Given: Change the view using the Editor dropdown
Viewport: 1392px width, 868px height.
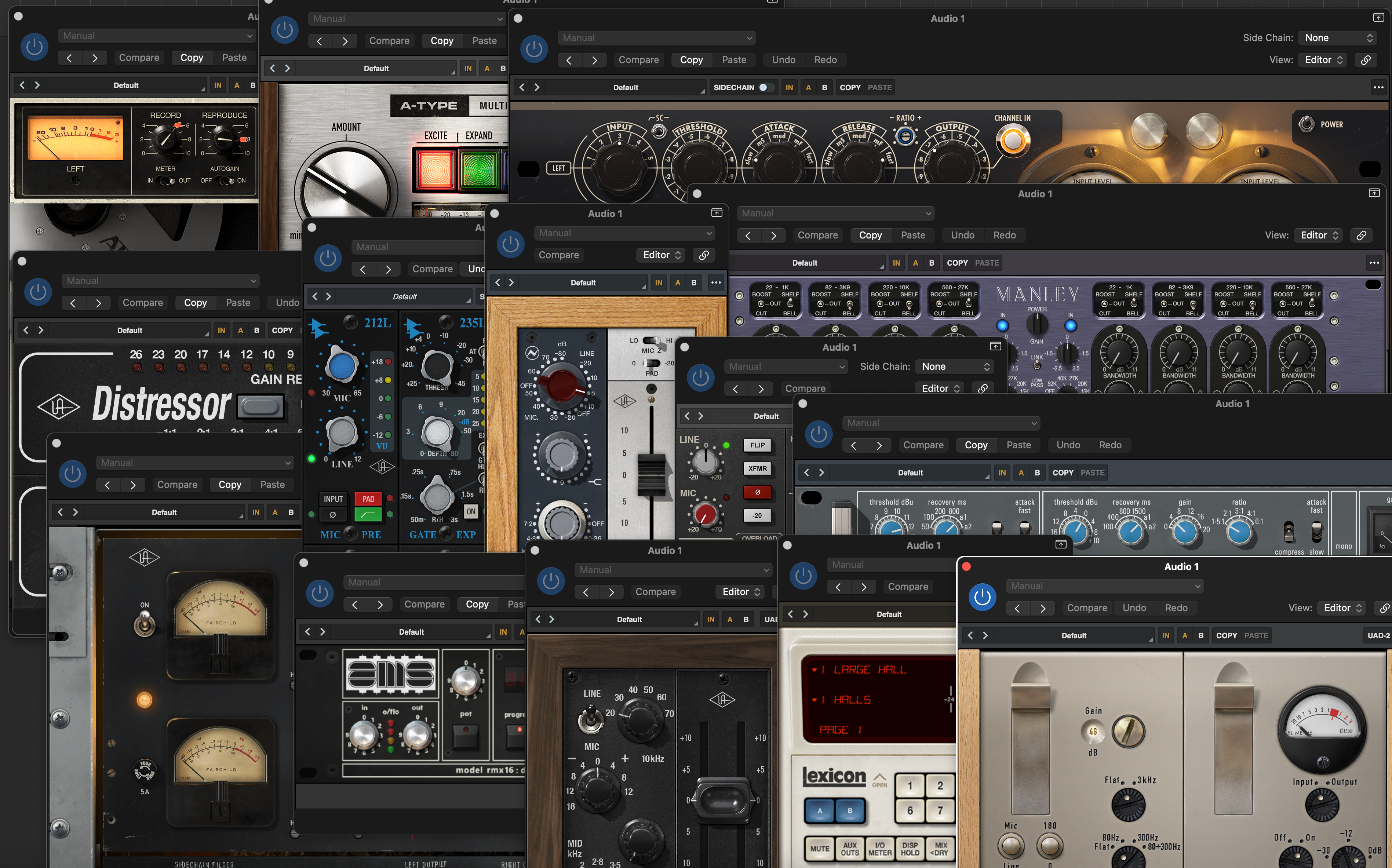Looking at the screenshot, I should [1322, 60].
